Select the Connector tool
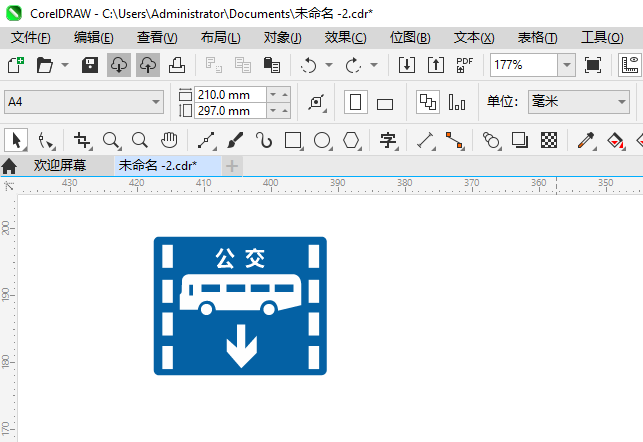This screenshot has width=643, height=442. 455,140
